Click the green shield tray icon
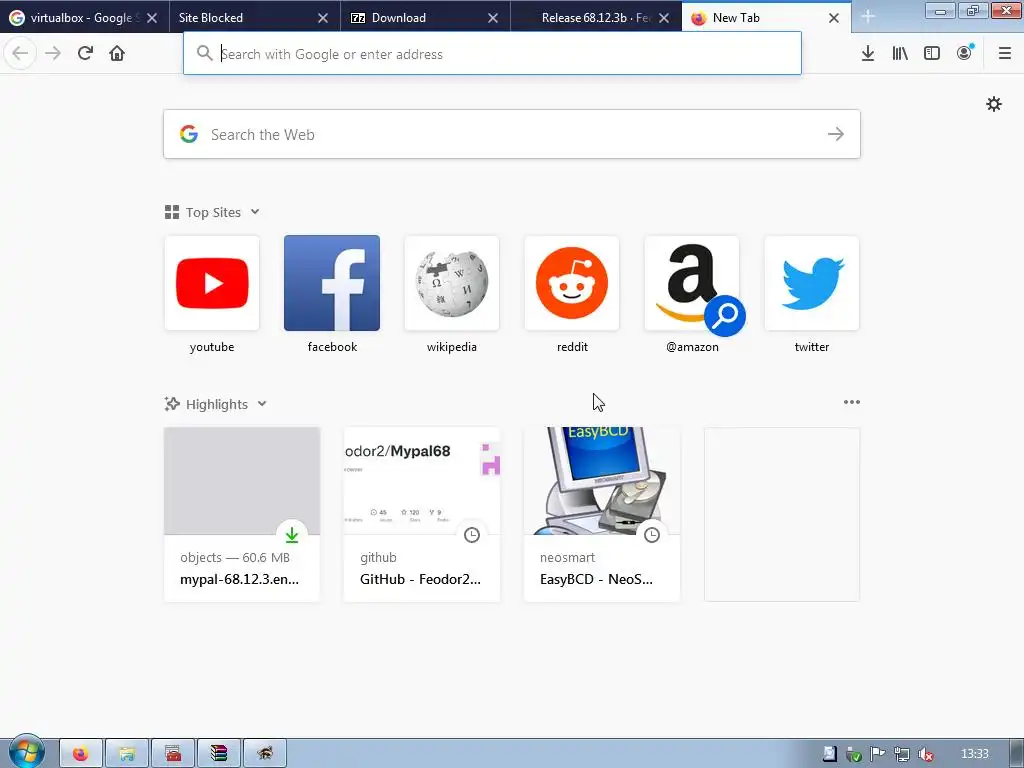The image size is (1024, 768). pyautogui.click(x=854, y=754)
